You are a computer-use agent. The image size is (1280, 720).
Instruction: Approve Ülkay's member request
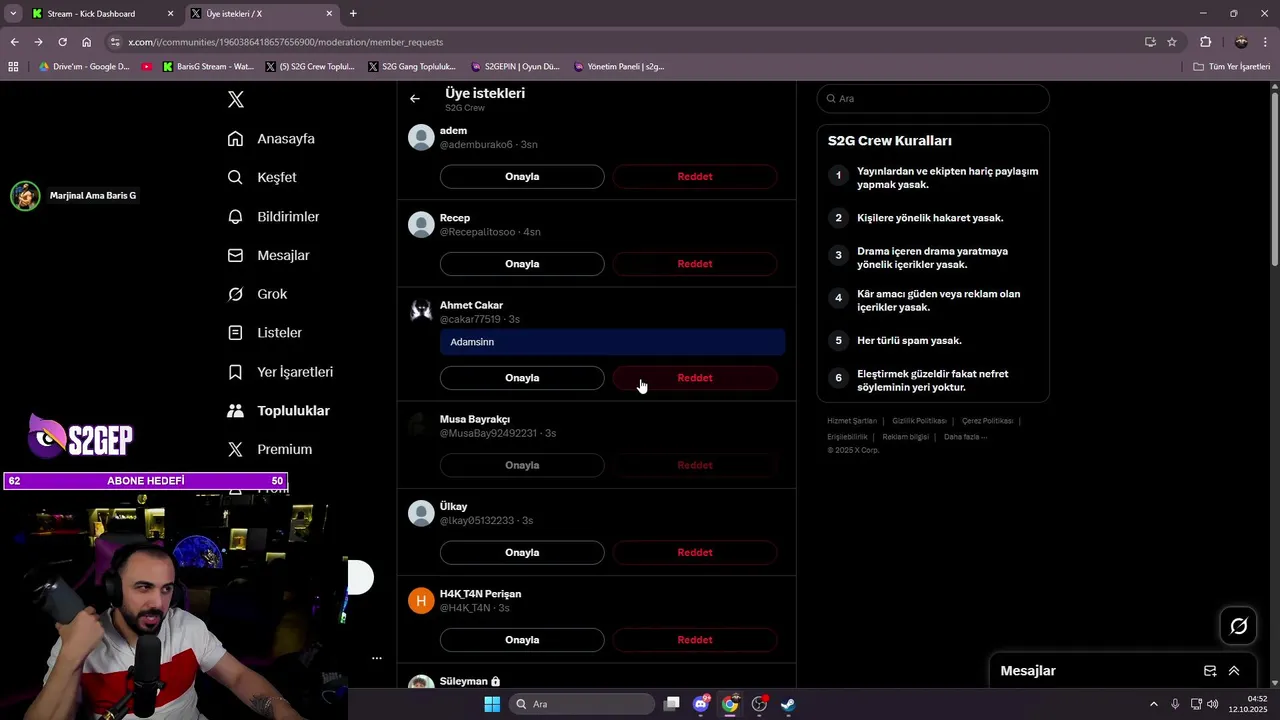point(522,553)
